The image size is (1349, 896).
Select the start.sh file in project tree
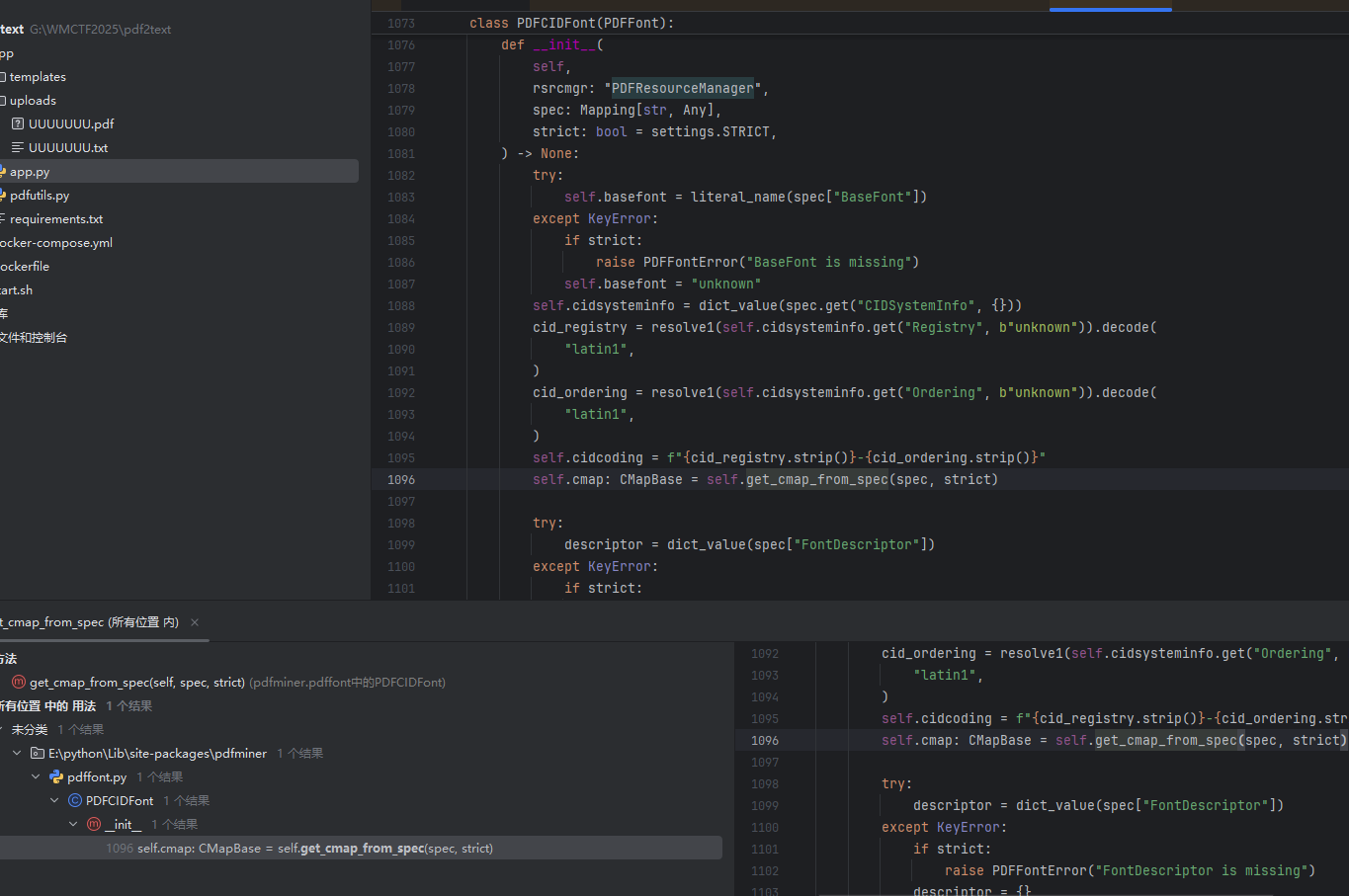click(17, 289)
